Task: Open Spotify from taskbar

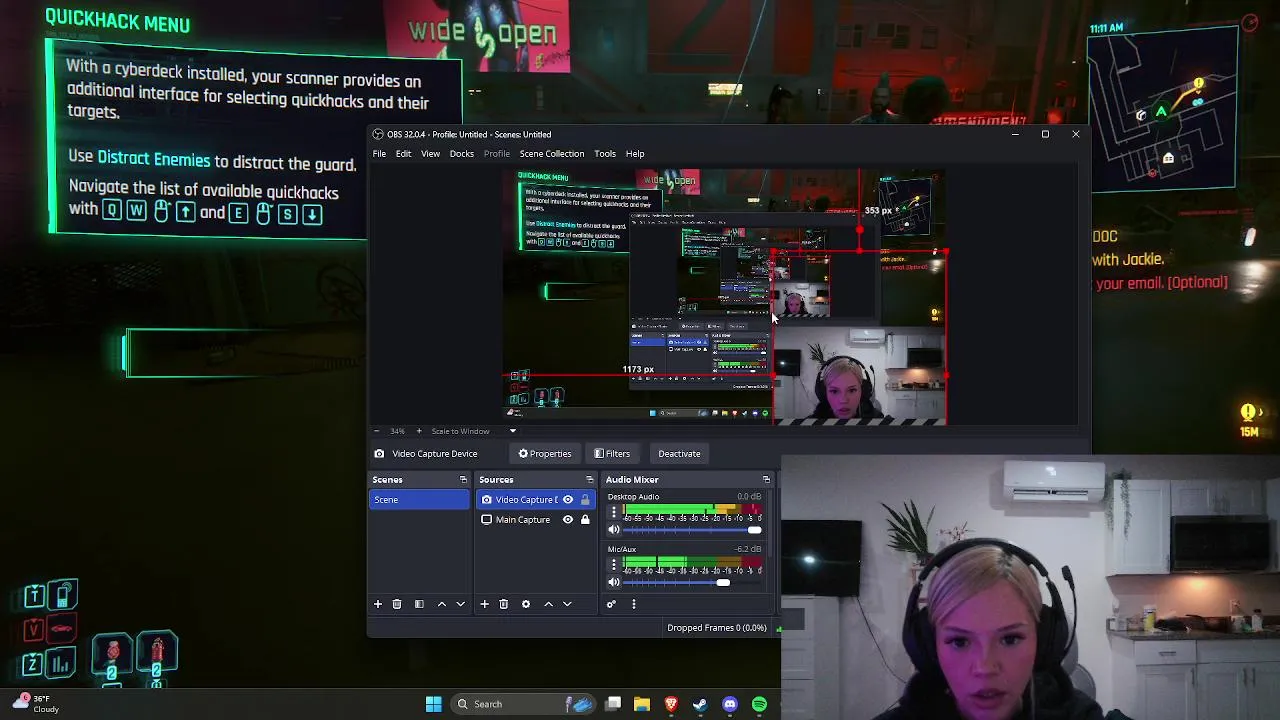Action: pos(759,704)
